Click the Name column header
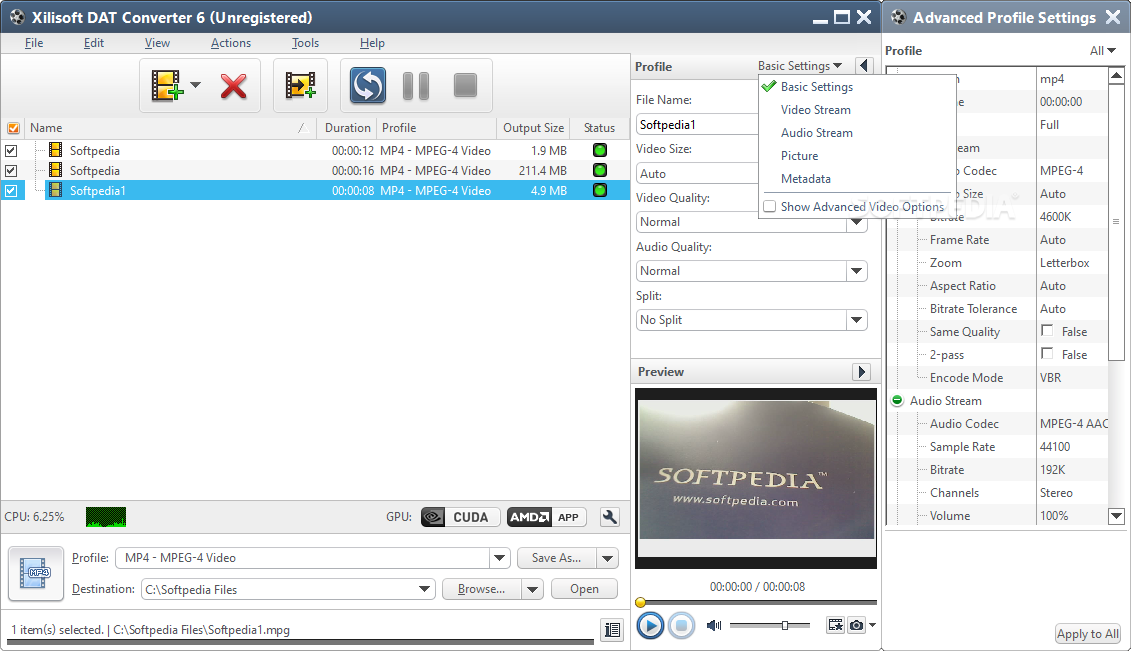 pyautogui.click(x=172, y=128)
